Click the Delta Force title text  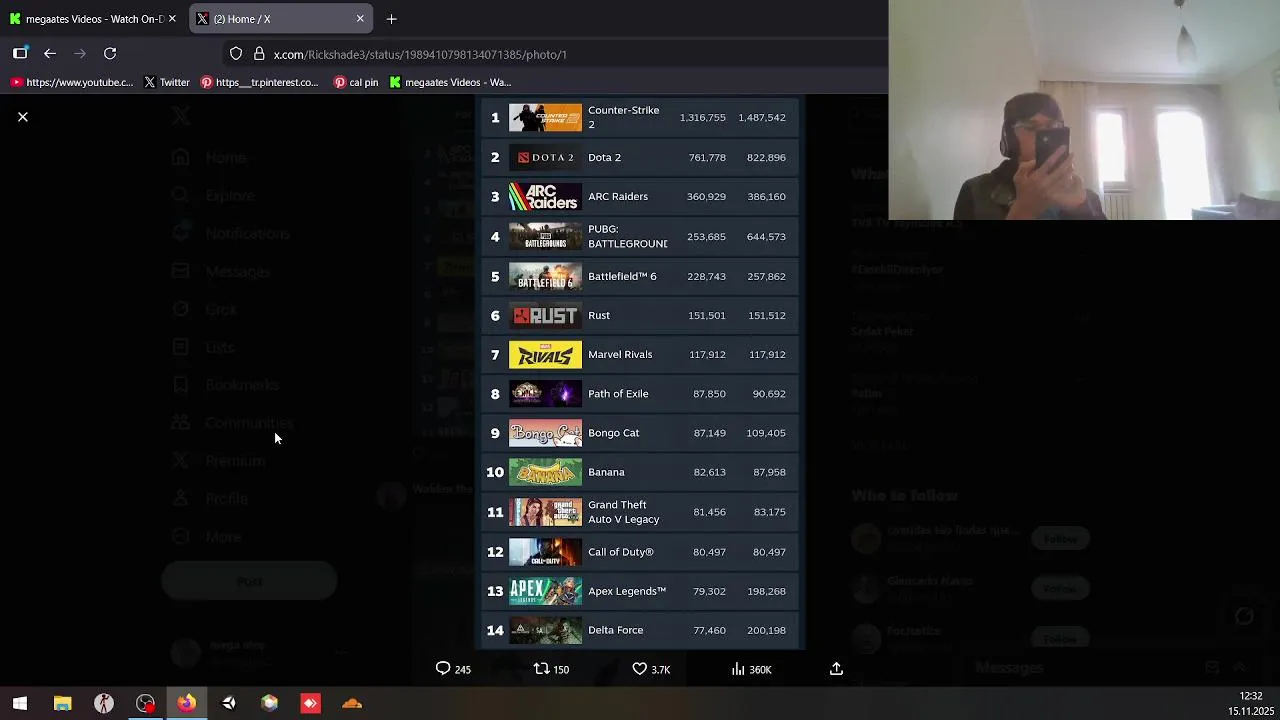(615, 630)
